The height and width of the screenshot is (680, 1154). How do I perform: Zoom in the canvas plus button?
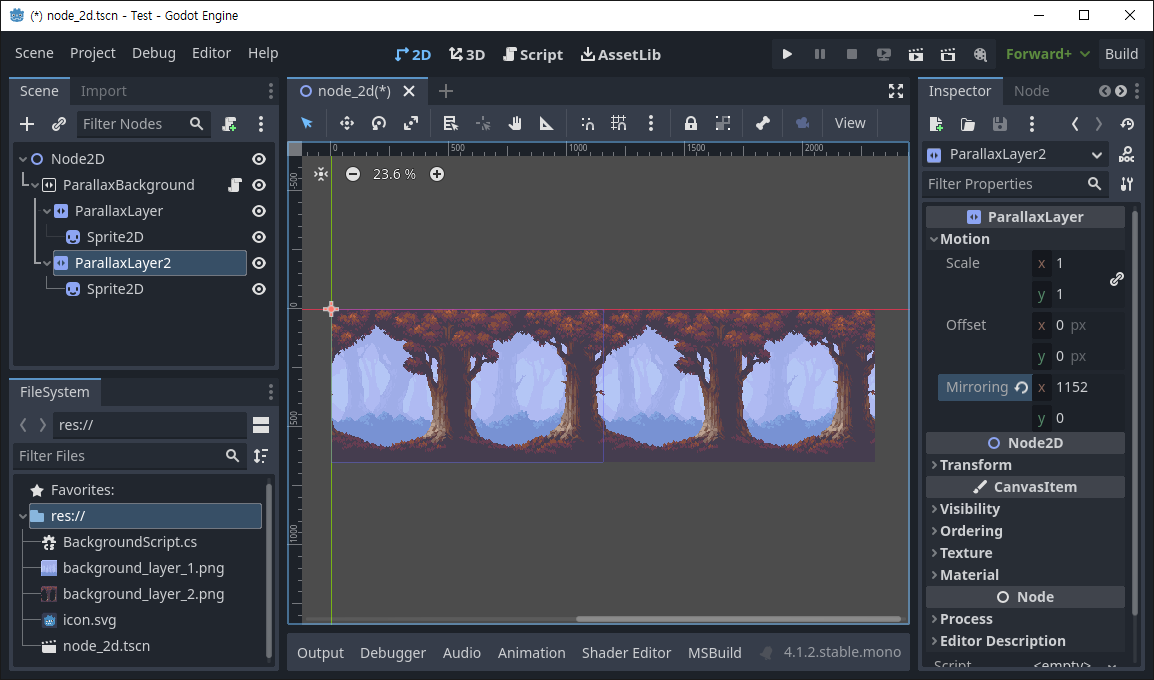click(436, 174)
